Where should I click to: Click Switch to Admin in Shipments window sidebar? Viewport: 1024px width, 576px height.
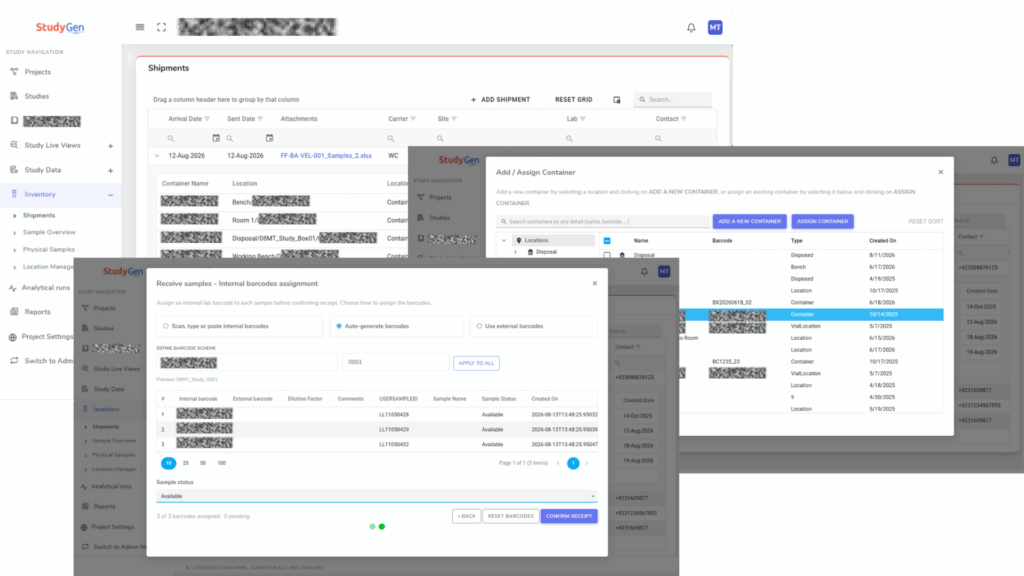pos(49,360)
